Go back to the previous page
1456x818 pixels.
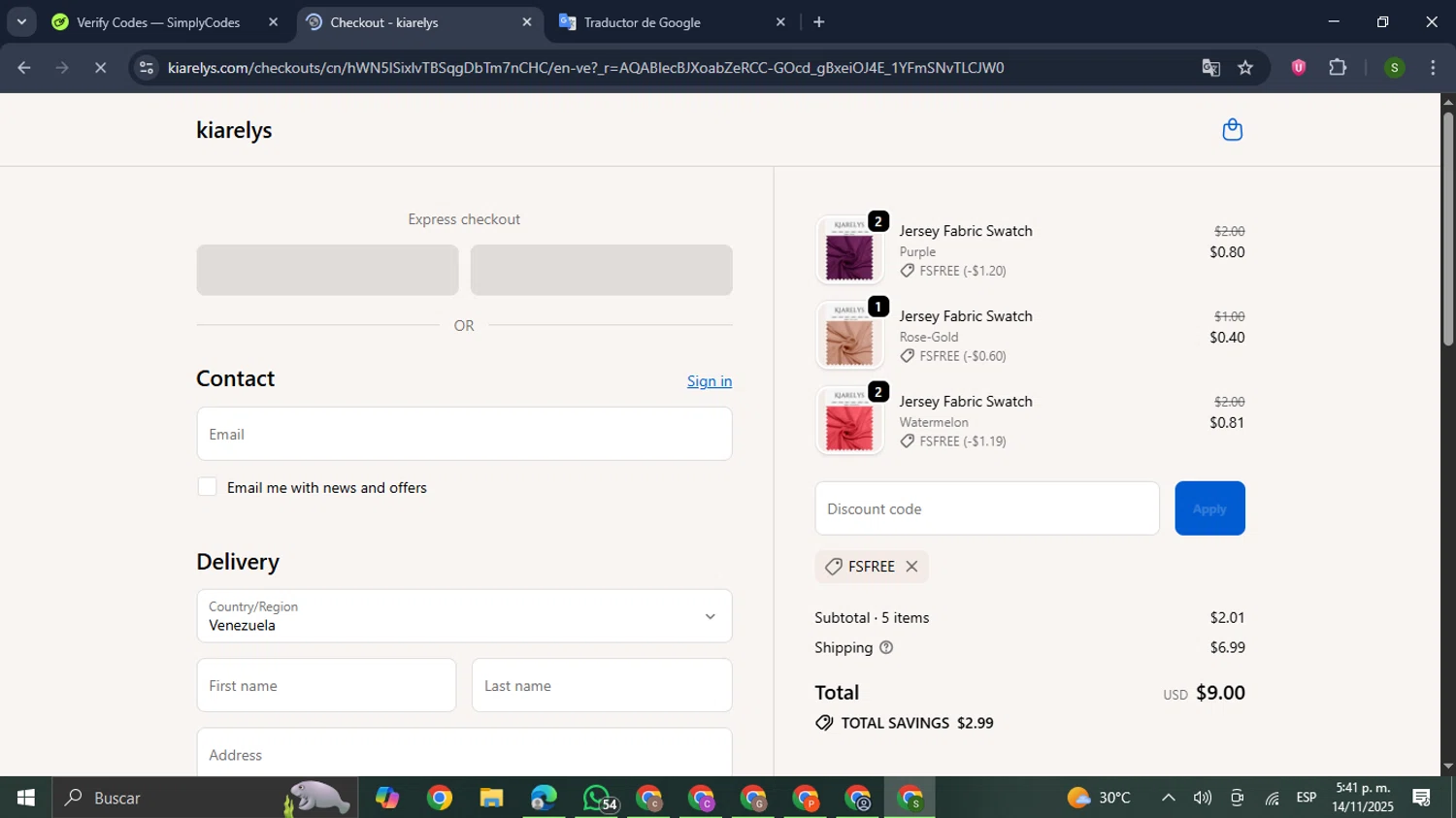[24, 68]
